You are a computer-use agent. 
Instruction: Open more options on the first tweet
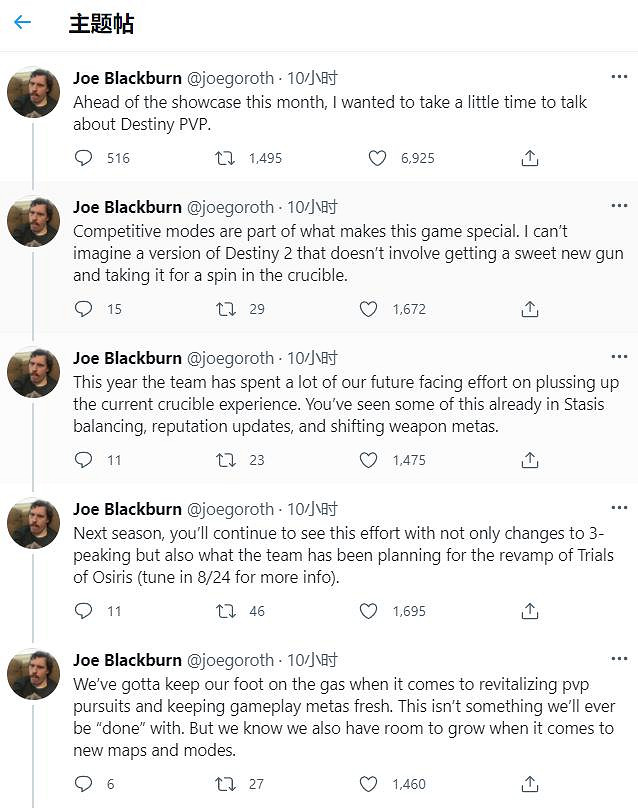click(x=619, y=77)
